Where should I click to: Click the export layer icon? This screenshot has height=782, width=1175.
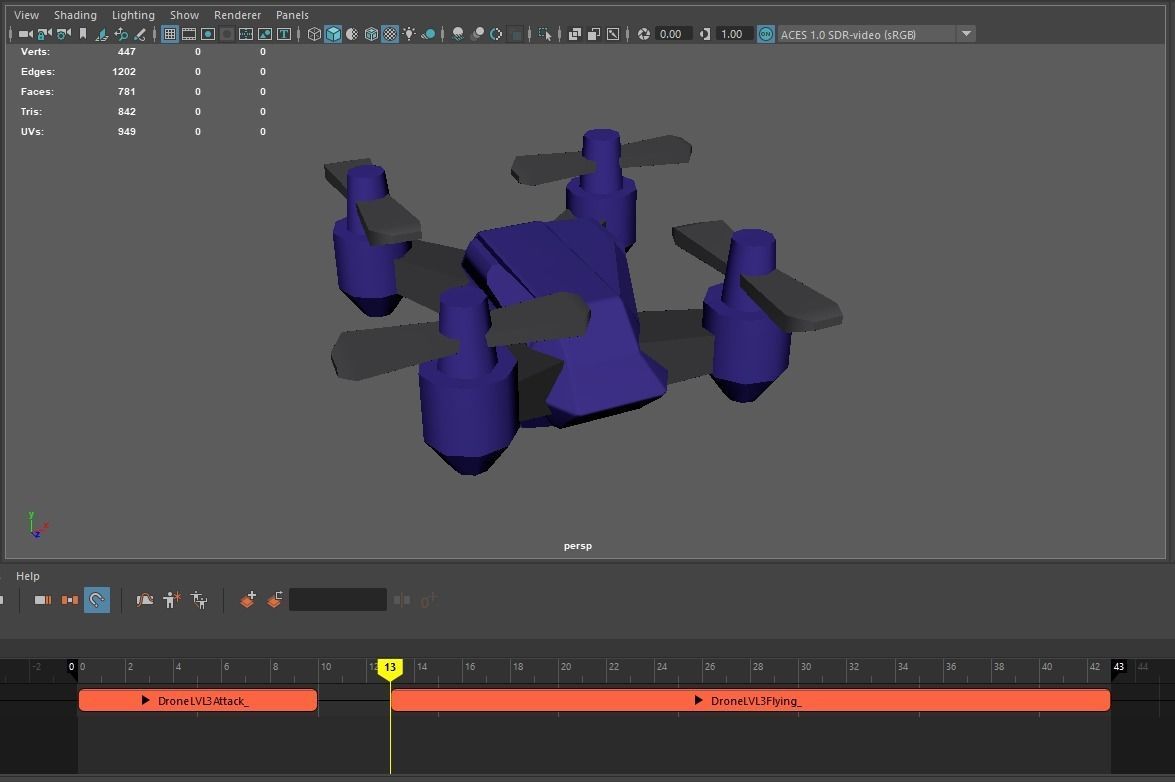pos(275,599)
